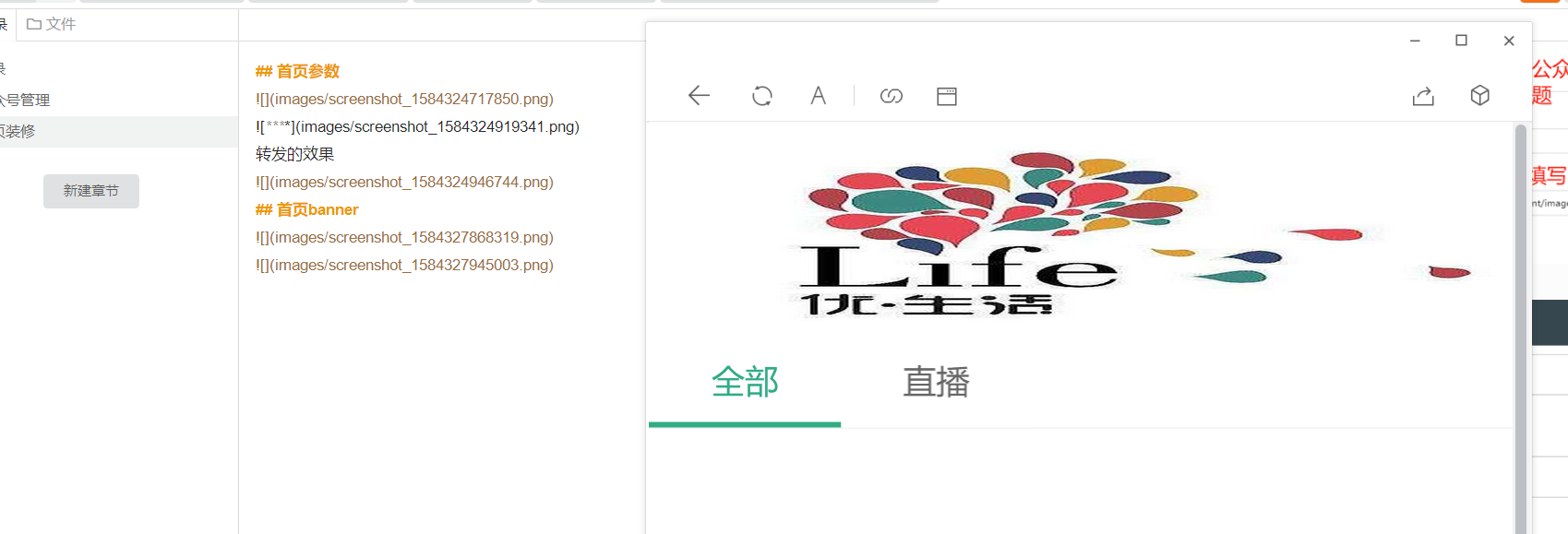1568x534 pixels.
Task: Click the 新建章节 button
Action: click(91, 191)
